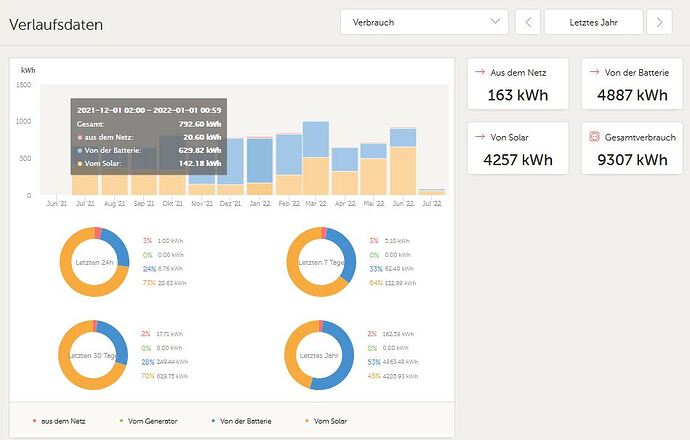Click the Feb '22 bar in chart

pos(289,164)
